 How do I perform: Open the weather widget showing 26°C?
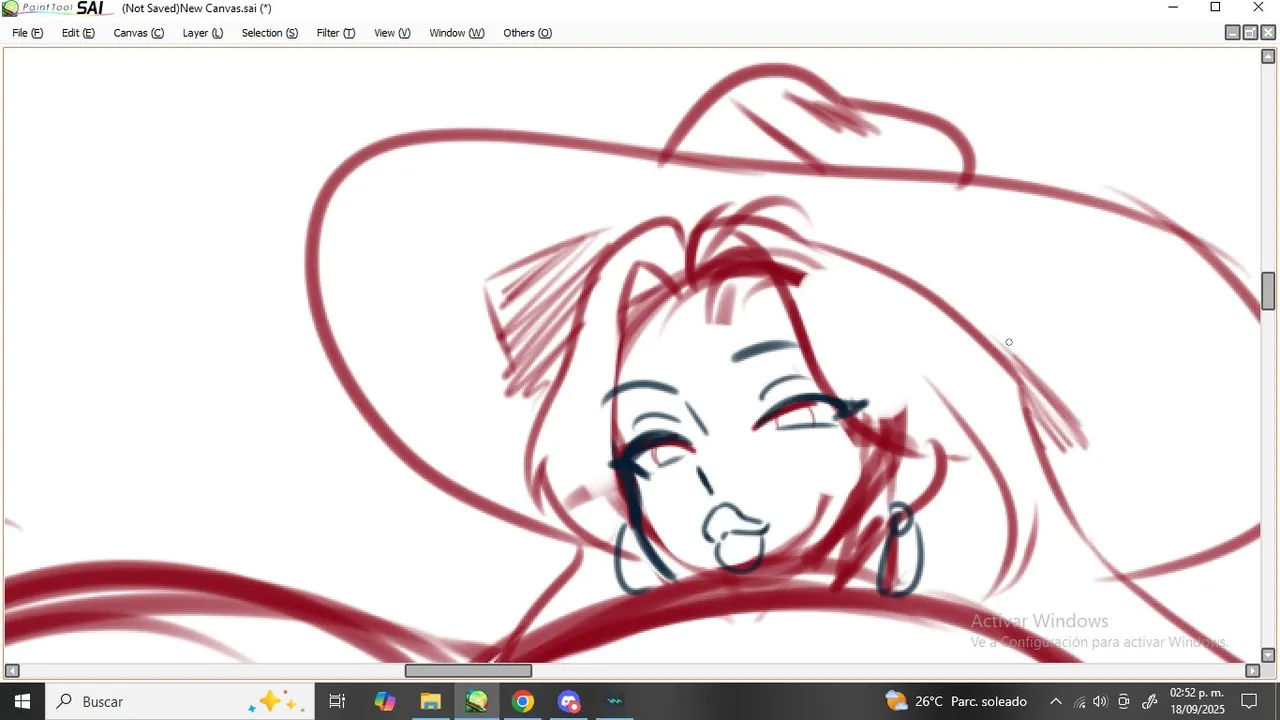(x=956, y=702)
